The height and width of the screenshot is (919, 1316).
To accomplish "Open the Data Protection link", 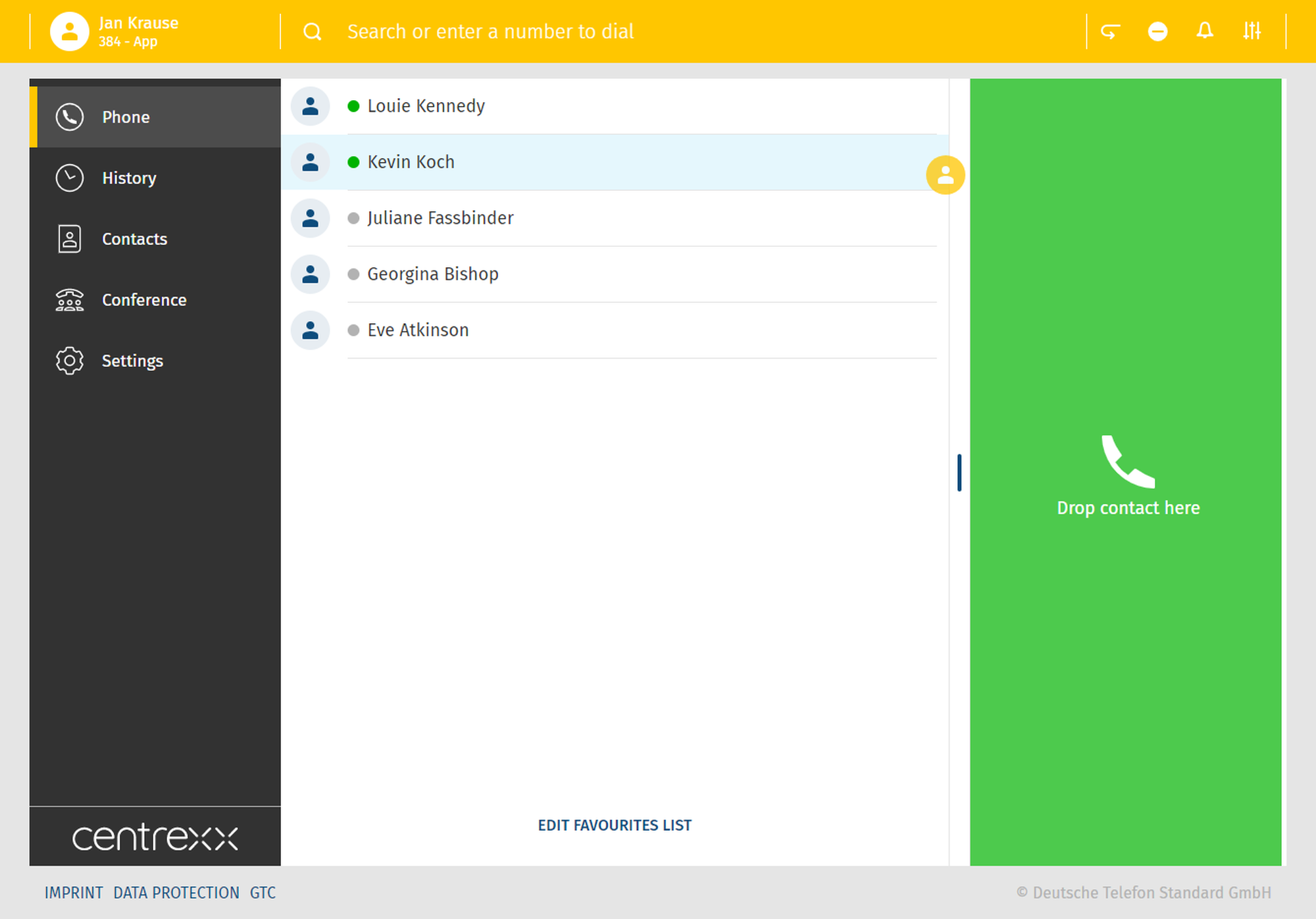I will (176, 893).
